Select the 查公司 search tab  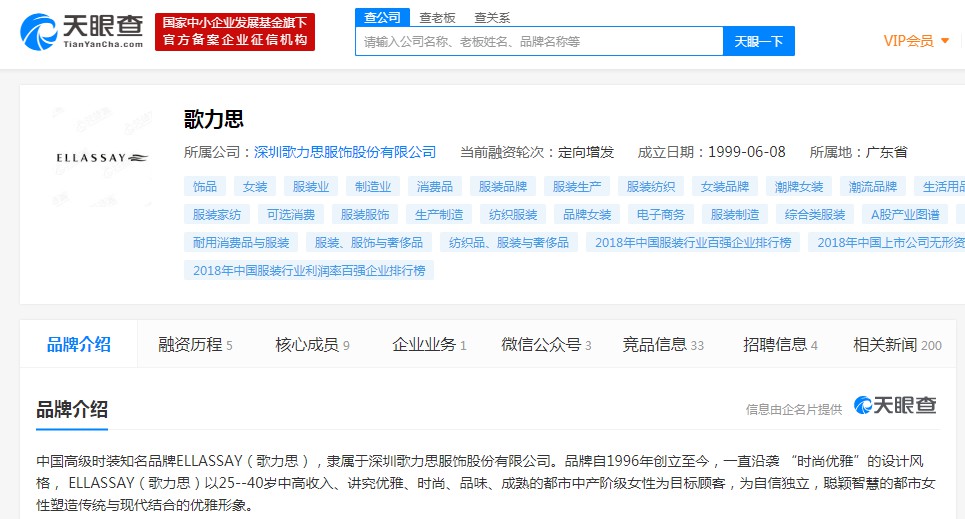(x=382, y=17)
